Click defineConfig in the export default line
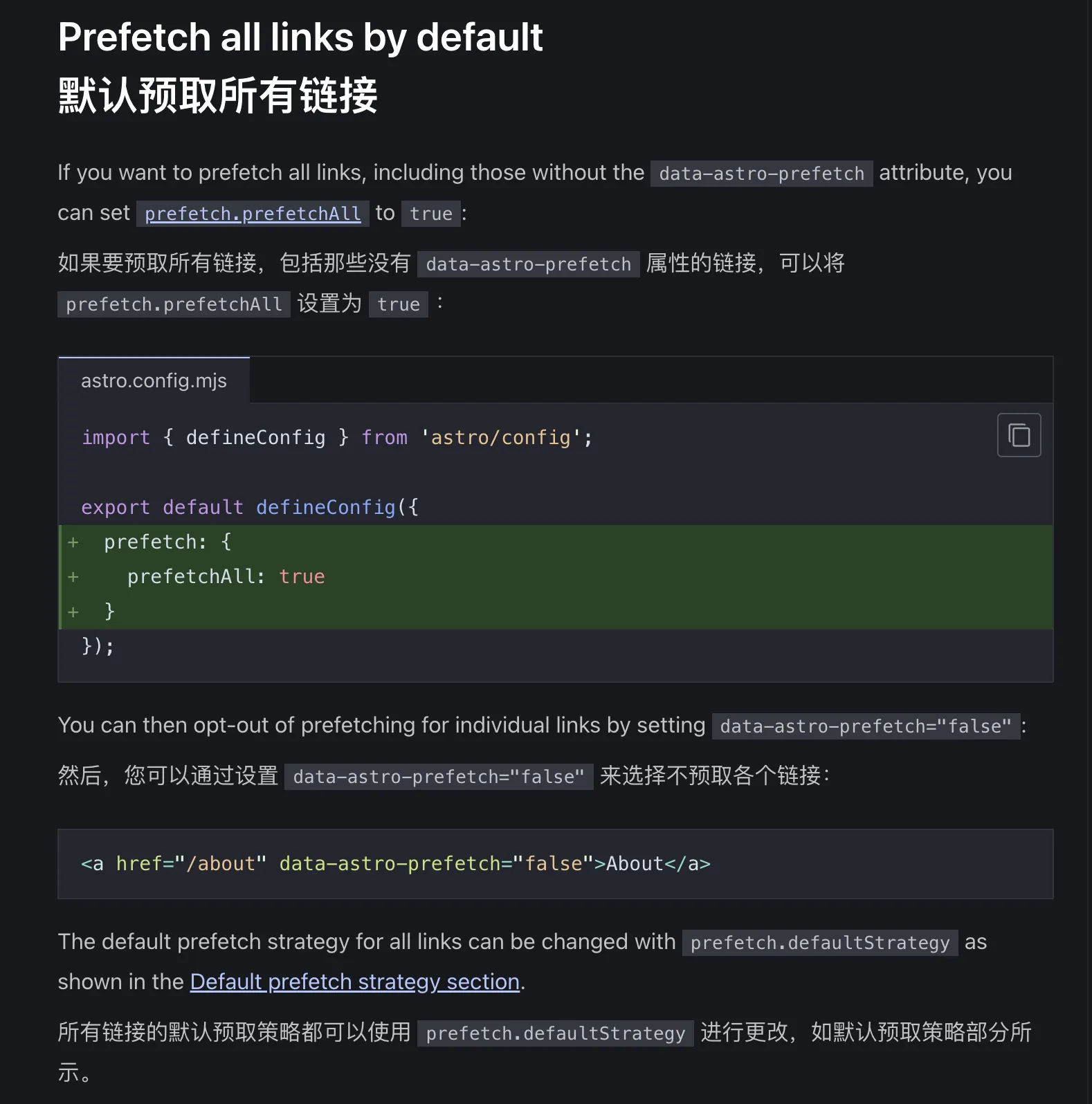This screenshot has width=1092, height=1104. point(325,508)
